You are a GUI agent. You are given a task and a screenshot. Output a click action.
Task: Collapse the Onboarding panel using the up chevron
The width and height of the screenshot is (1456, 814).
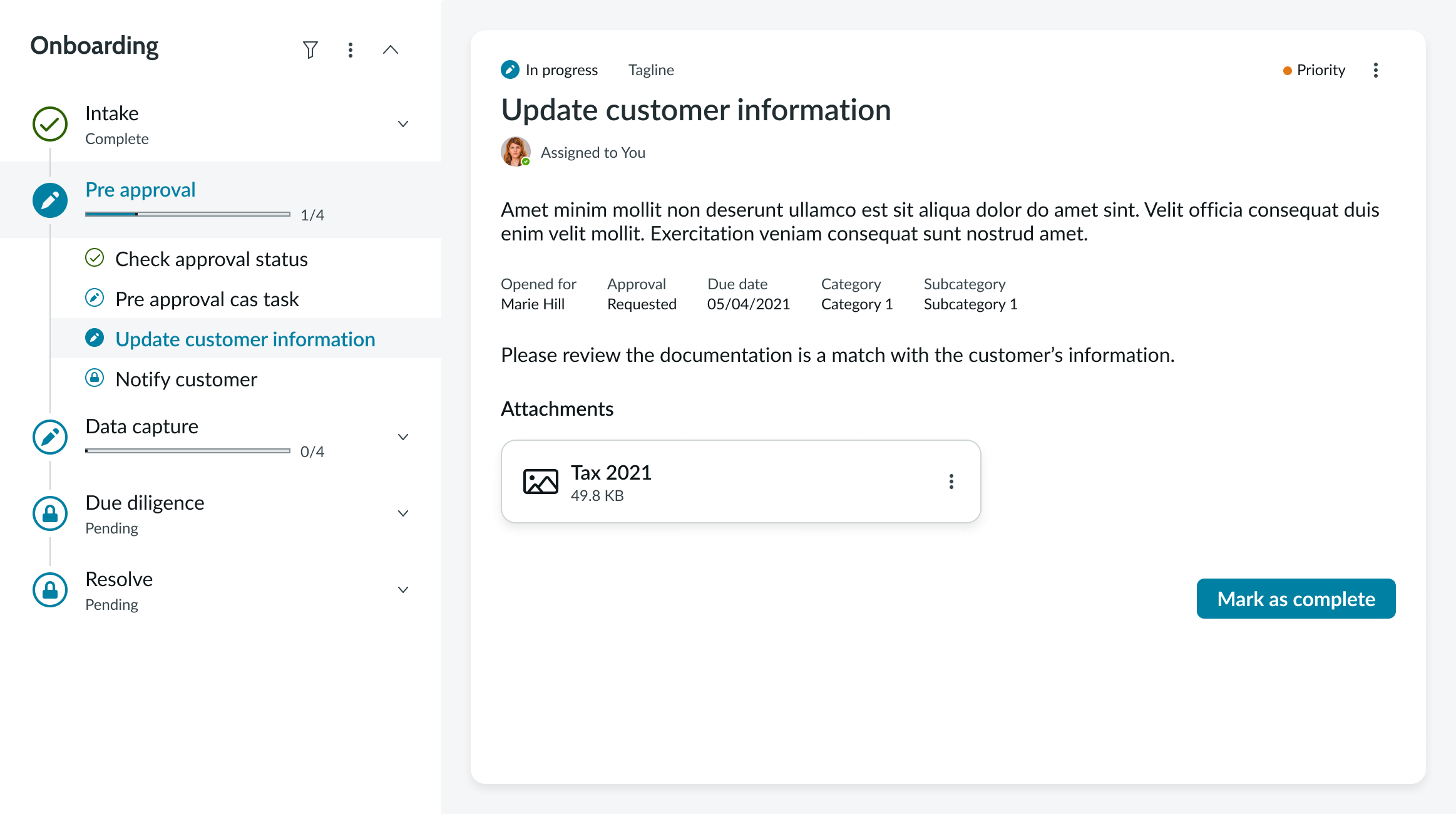click(391, 49)
